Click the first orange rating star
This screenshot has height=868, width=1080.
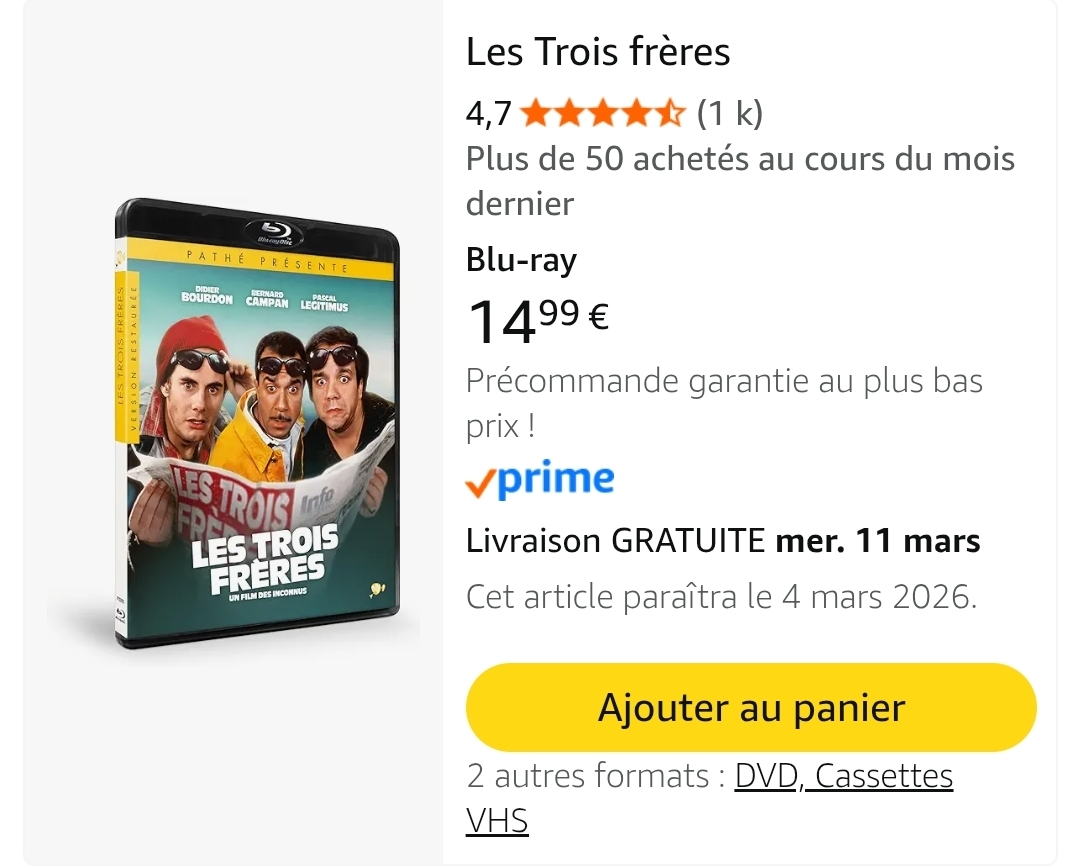tap(537, 115)
